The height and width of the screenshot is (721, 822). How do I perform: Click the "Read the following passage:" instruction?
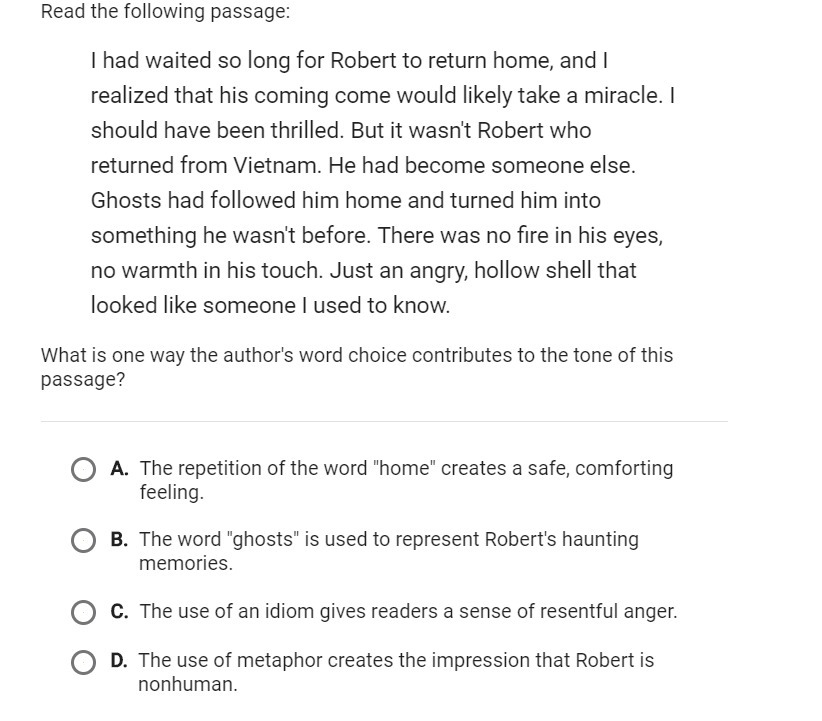[166, 12]
